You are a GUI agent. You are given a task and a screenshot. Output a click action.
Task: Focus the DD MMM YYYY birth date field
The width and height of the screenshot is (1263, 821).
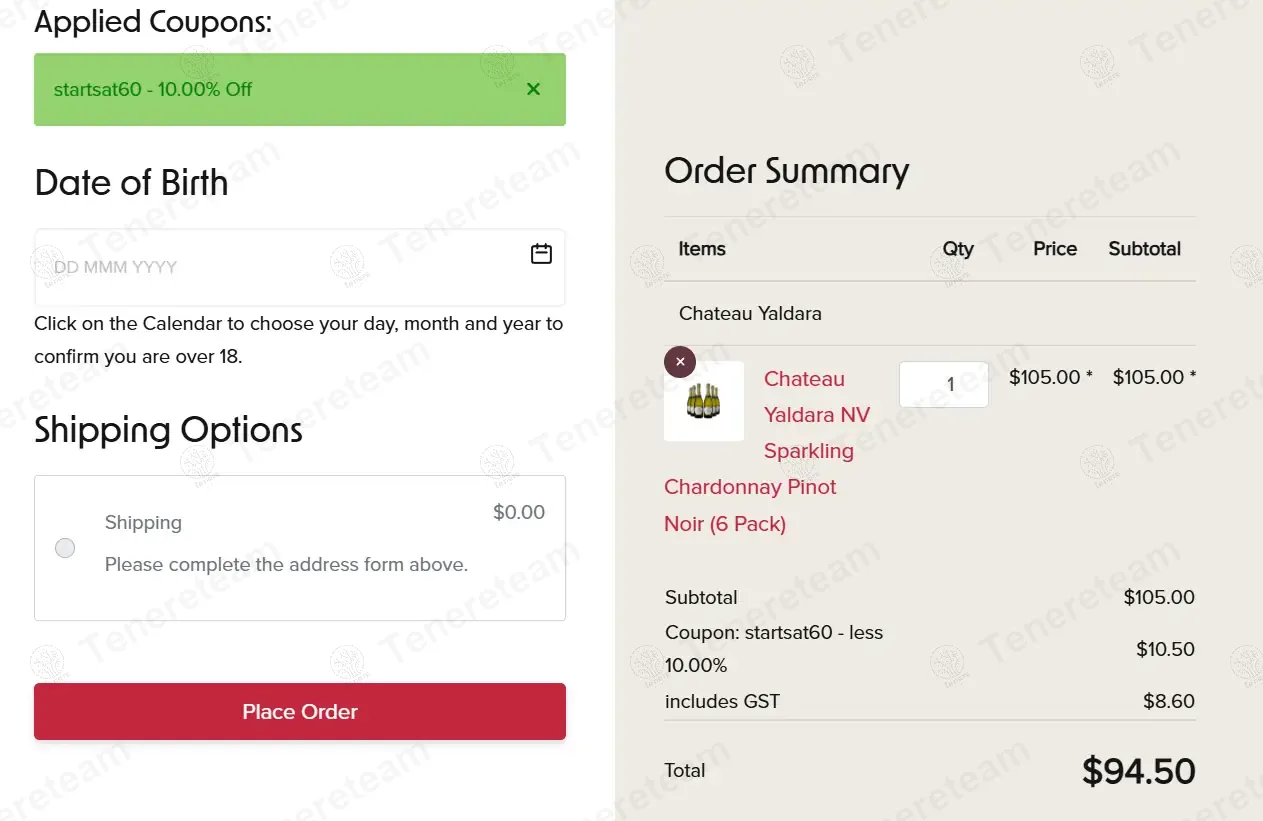point(300,267)
